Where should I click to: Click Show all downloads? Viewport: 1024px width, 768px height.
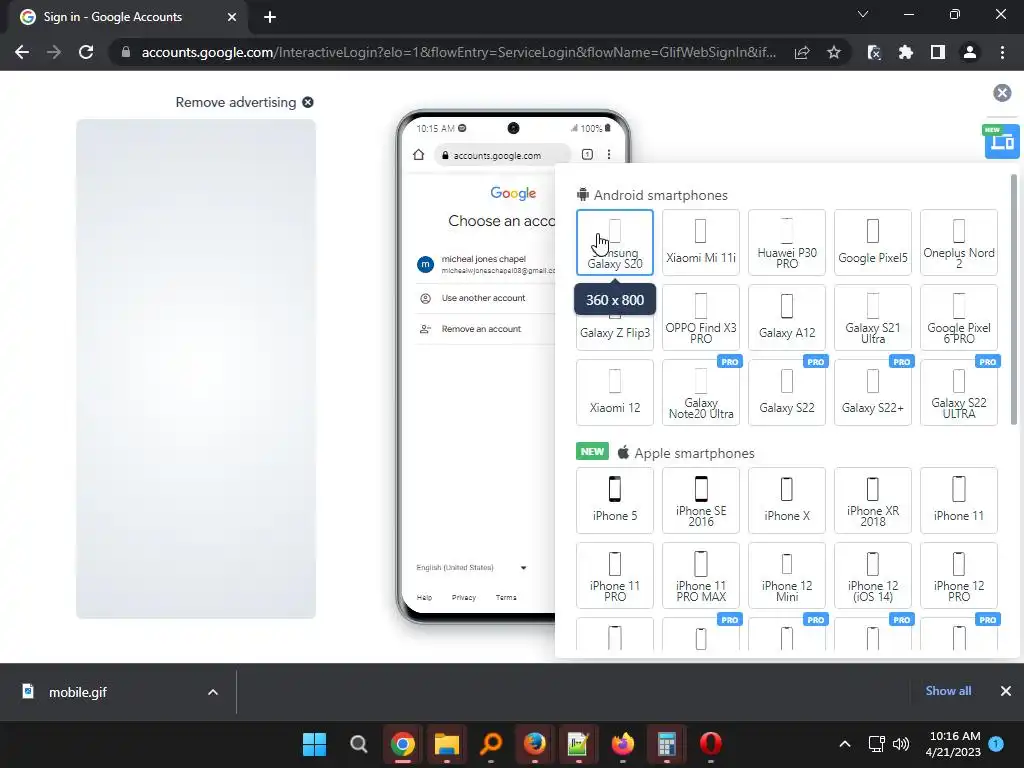coord(948,691)
